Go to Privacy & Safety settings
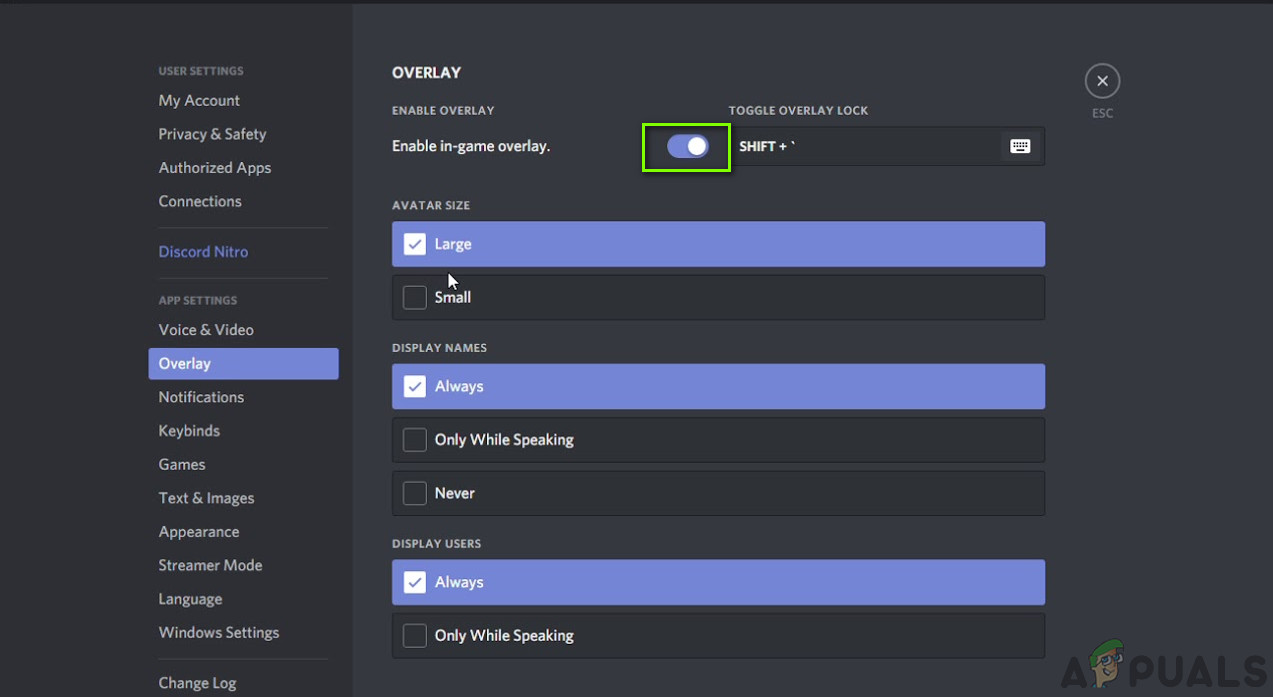 [x=212, y=134]
